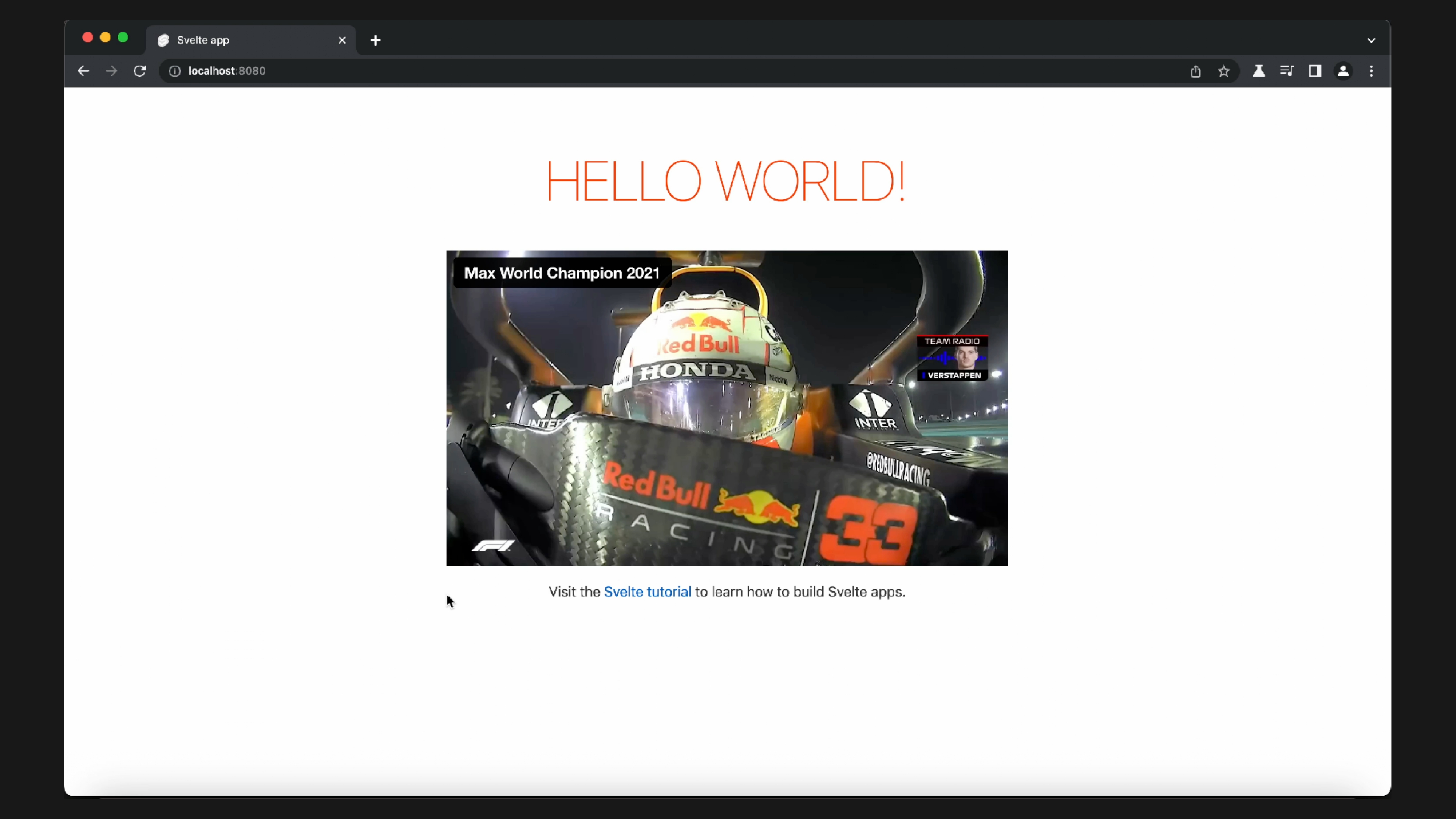The image size is (1456, 819).
Task: View site information icon
Action: coord(175,71)
